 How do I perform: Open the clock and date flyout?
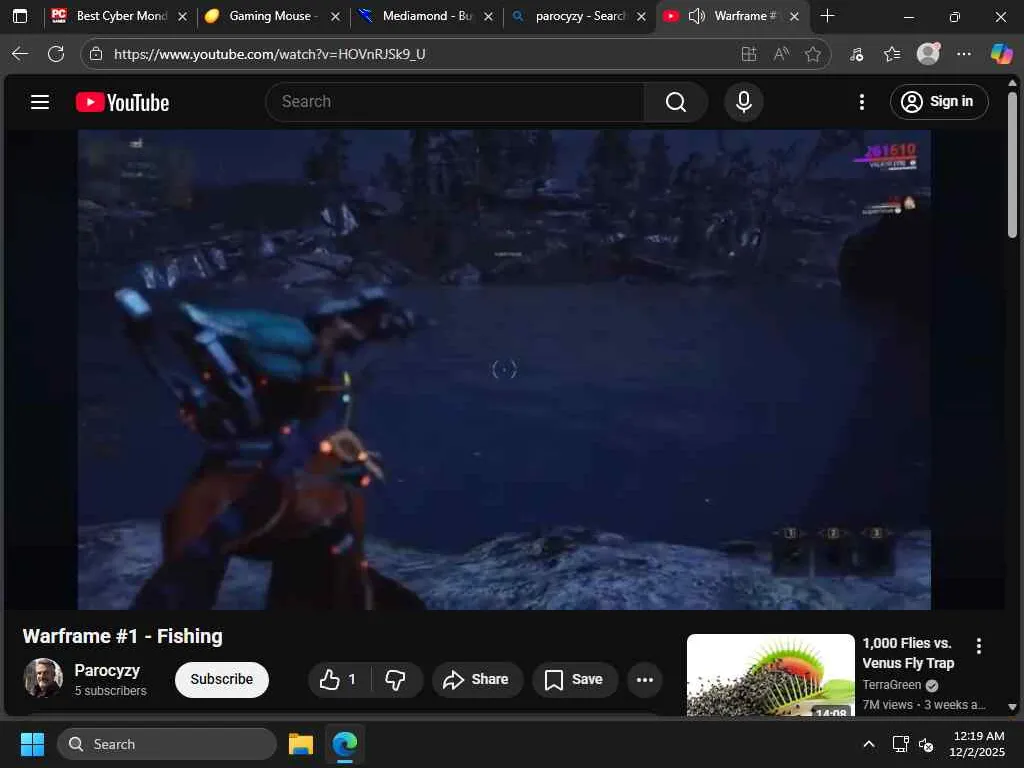point(977,744)
